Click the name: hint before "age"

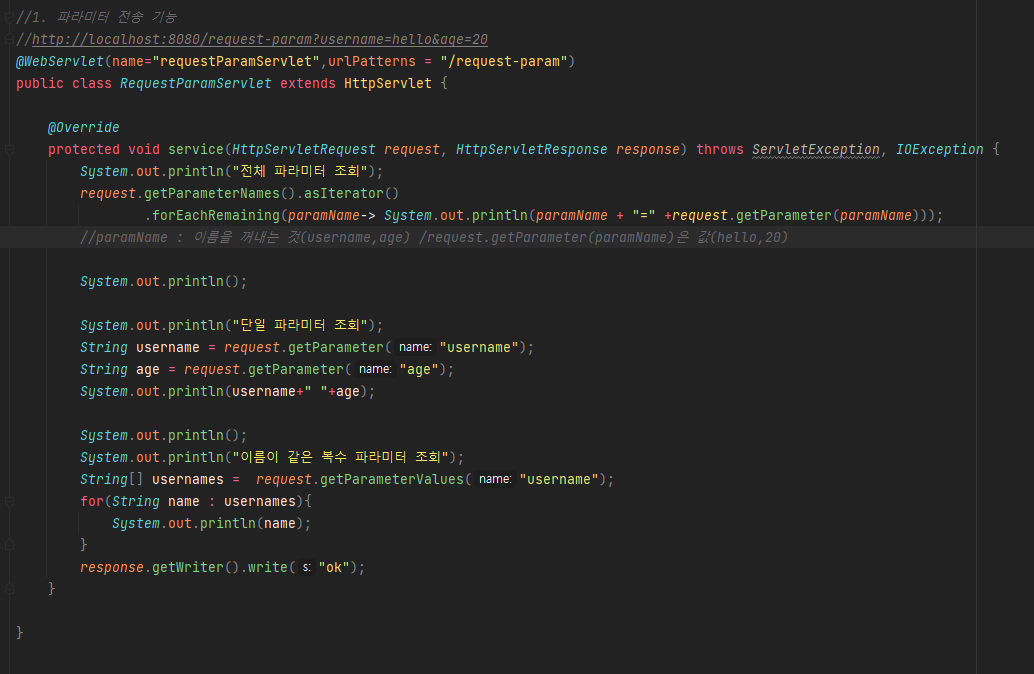(375, 370)
